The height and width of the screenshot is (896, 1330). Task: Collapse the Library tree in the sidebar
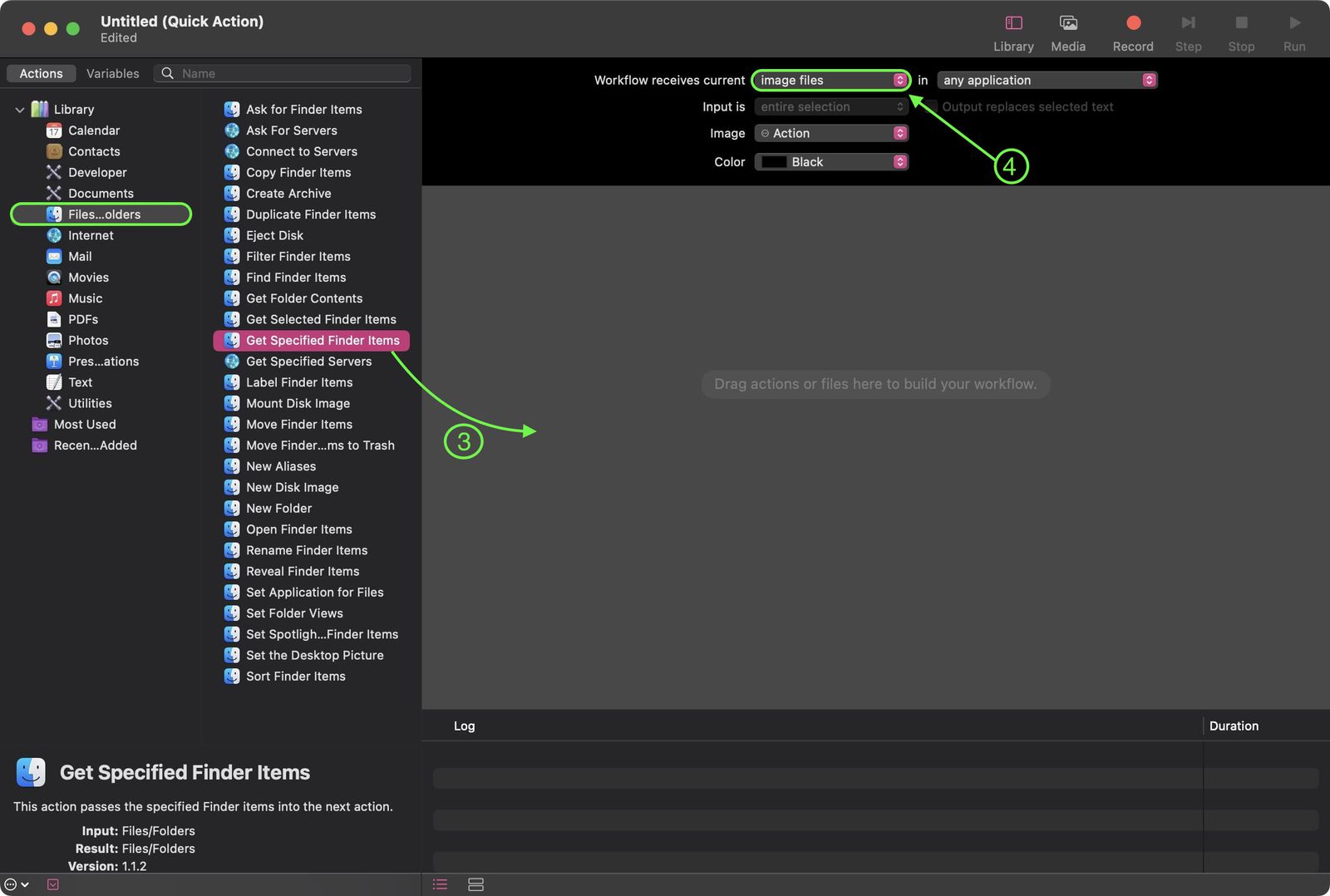tap(18, 109)
